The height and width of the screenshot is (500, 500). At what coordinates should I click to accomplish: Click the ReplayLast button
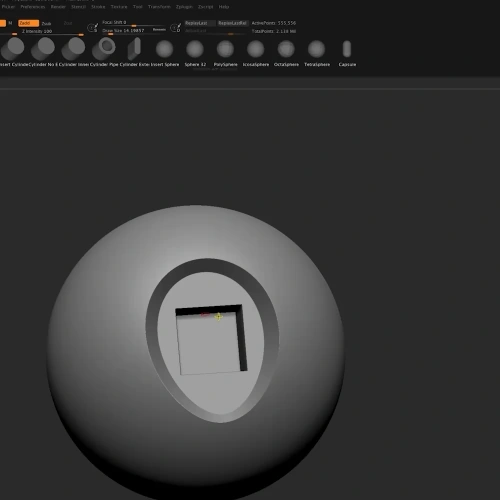tap(200, 23)
